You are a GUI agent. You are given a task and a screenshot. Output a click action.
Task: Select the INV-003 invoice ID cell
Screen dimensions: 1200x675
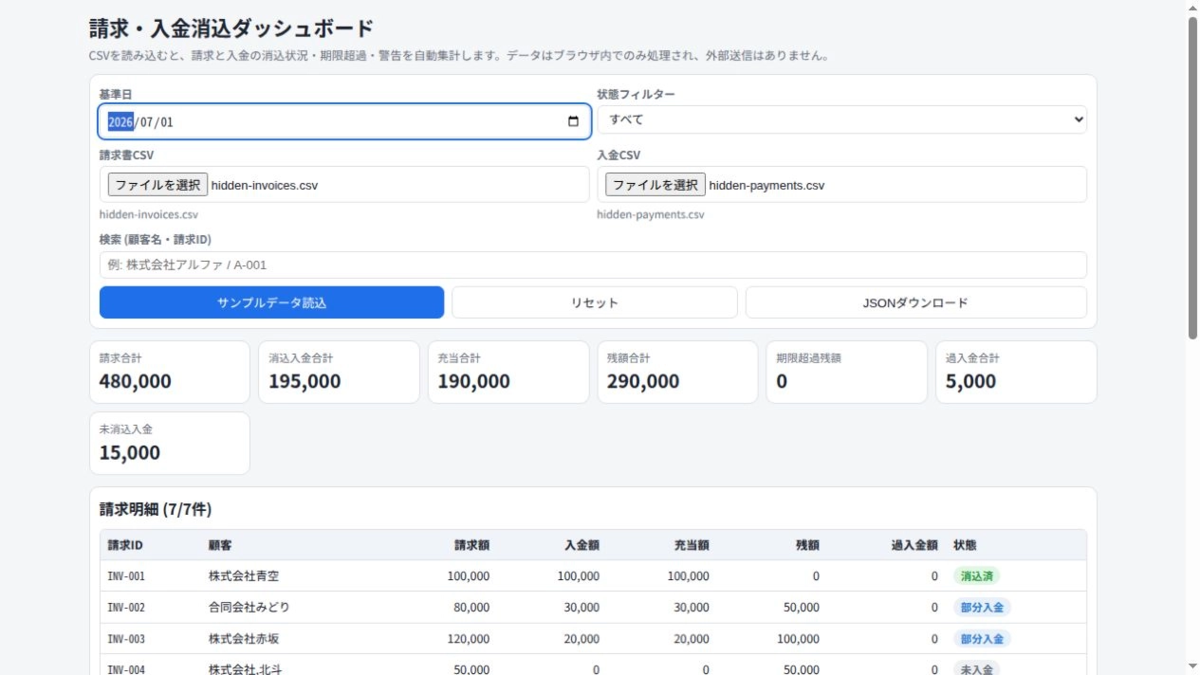pos(126,638)
